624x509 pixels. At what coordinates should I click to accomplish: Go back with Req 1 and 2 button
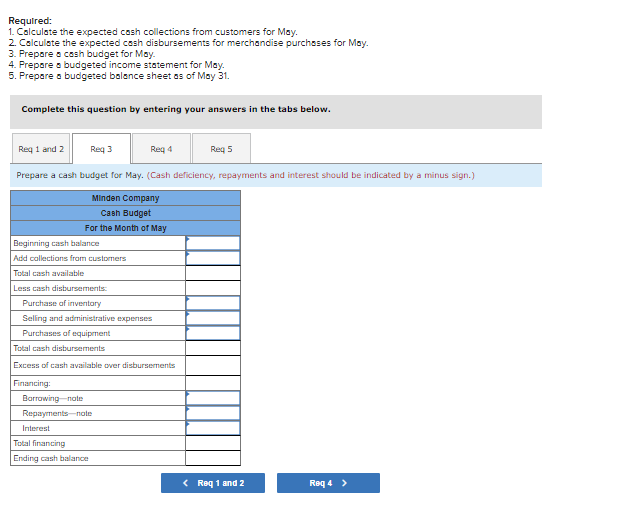tap(213, 483)
